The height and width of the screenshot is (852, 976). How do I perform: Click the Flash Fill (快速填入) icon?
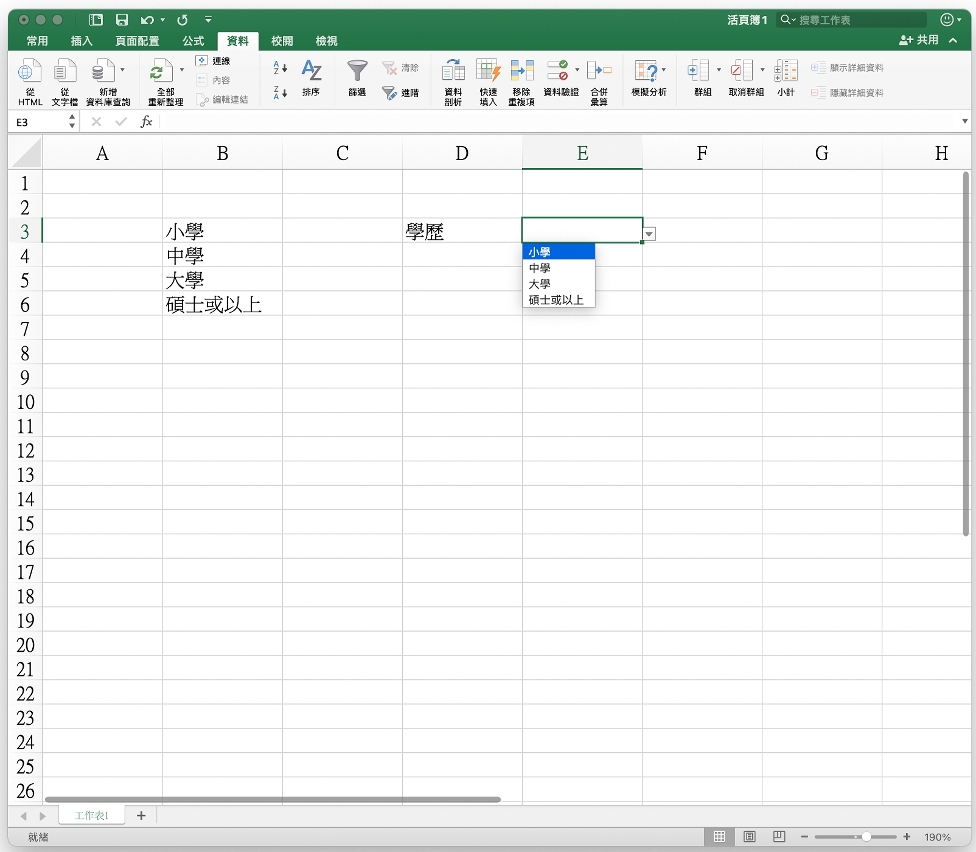(488, 72)
